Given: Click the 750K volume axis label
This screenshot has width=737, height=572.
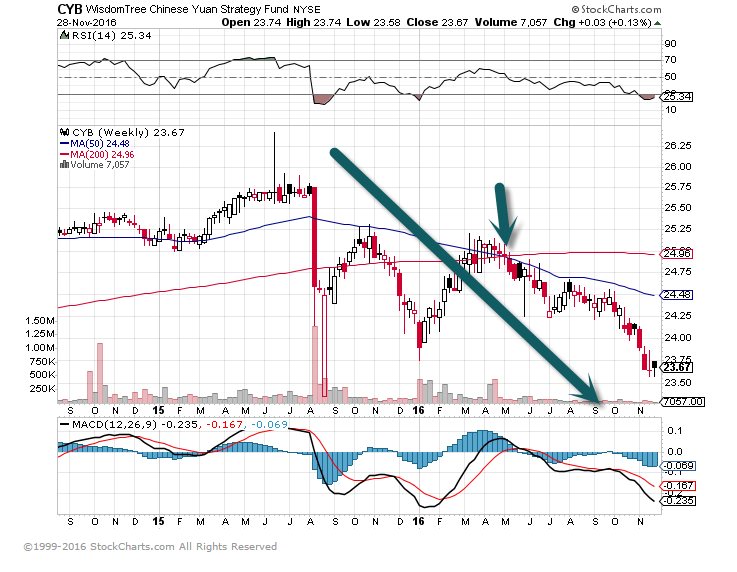Looking at the screenshot, I should click(42, 361).
